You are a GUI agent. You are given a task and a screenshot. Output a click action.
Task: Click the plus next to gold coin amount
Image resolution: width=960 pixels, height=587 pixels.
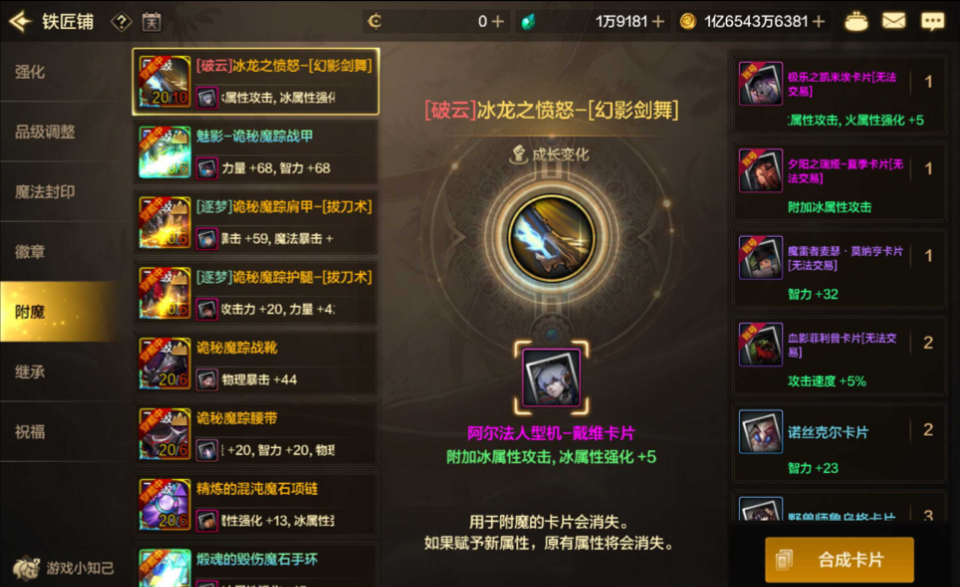(x=819, y=21)
